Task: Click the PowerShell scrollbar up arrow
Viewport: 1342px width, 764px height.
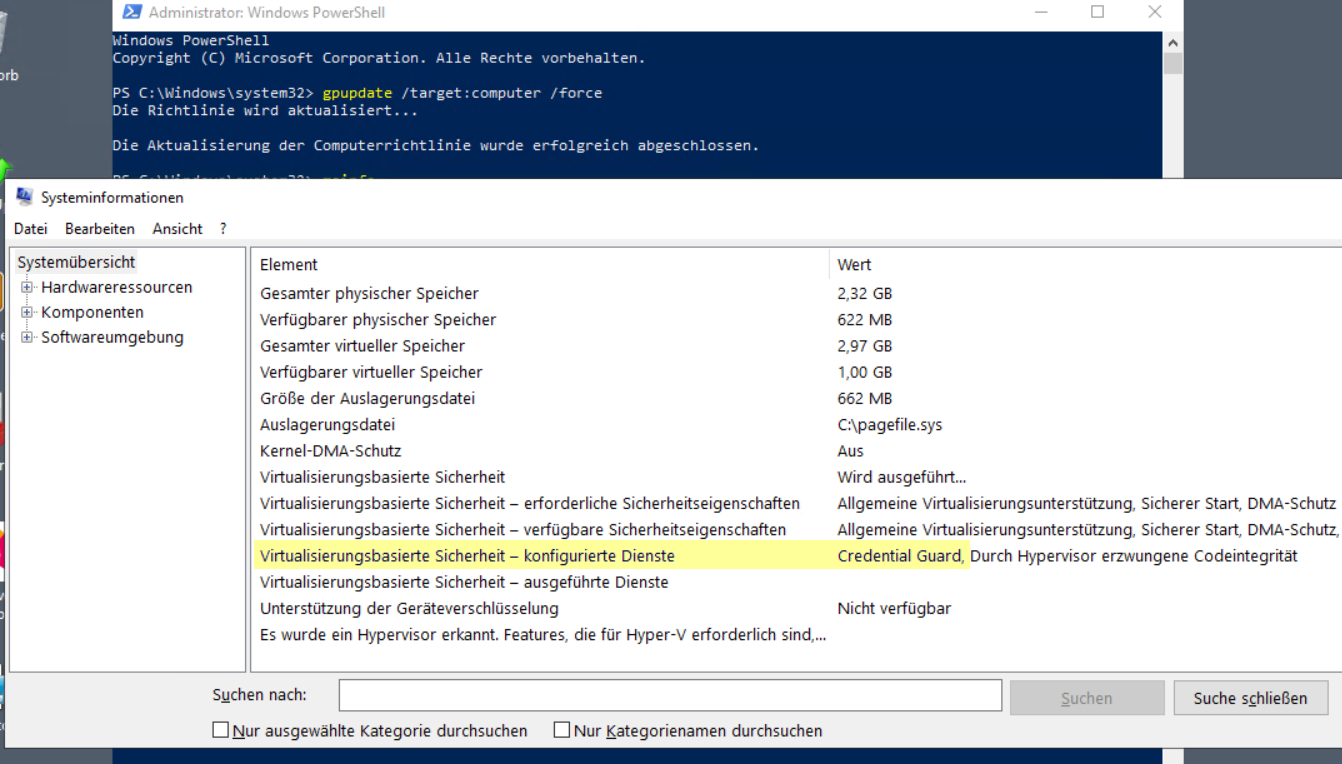Action: point(1173,42)
